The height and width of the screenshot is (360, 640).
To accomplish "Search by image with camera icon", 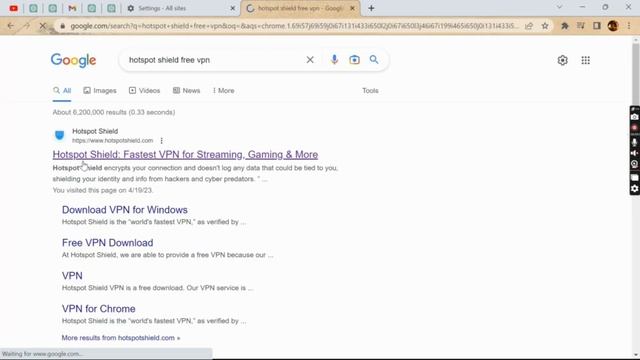I will tap(354, 60).
